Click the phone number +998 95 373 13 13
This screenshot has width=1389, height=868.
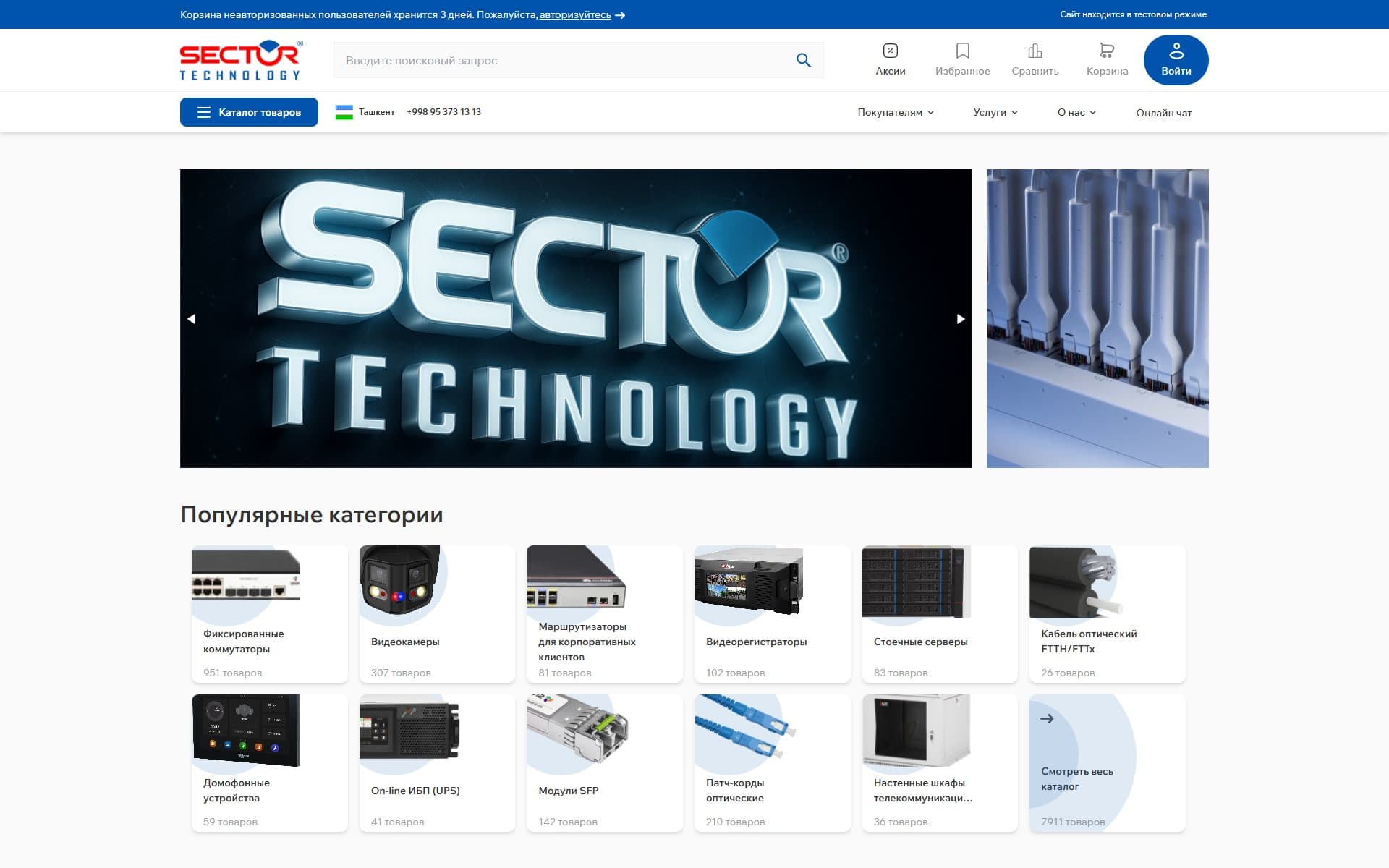(443, 112)
